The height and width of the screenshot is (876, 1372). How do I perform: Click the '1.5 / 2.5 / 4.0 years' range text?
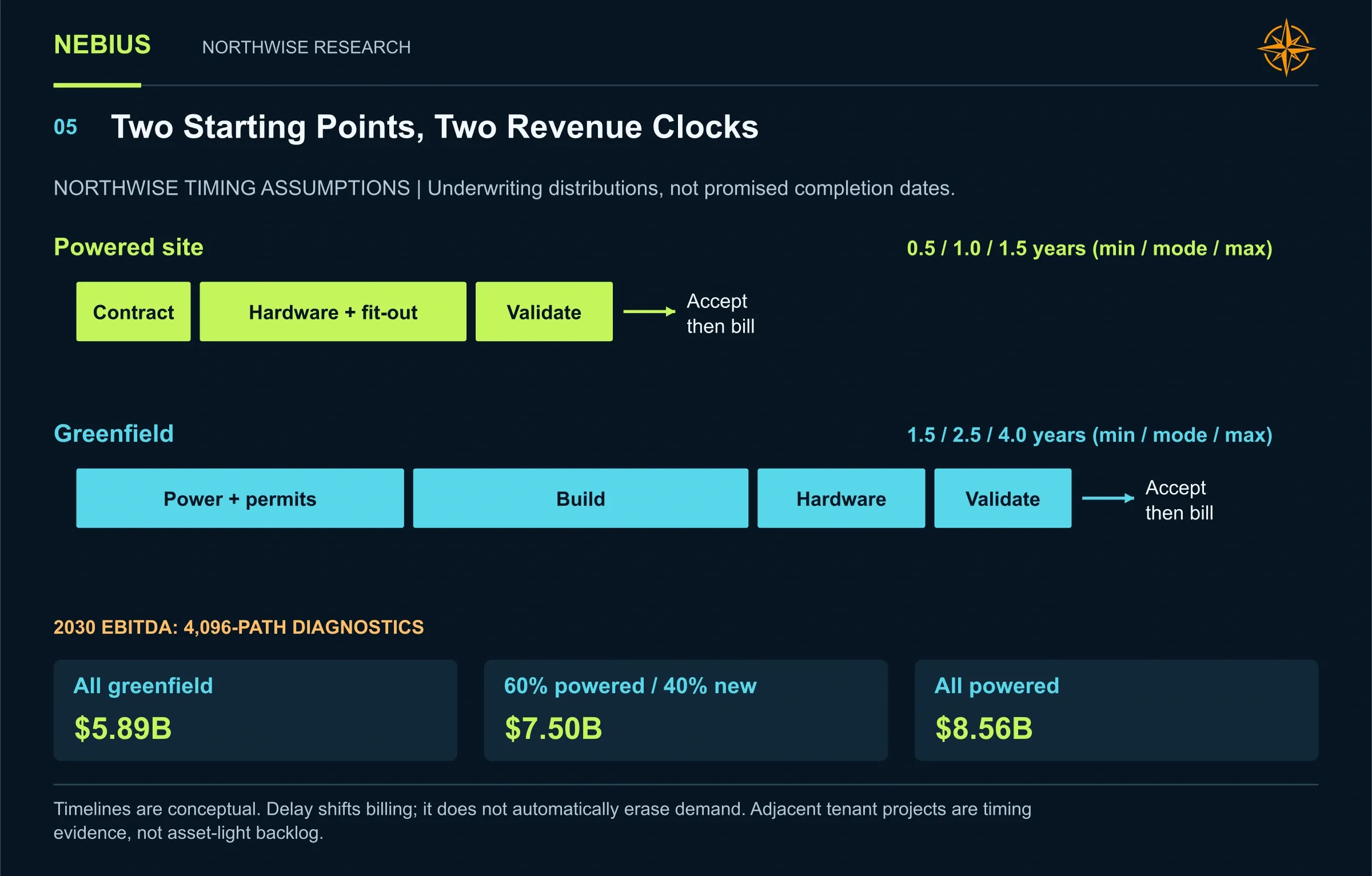click(1090, 435)
